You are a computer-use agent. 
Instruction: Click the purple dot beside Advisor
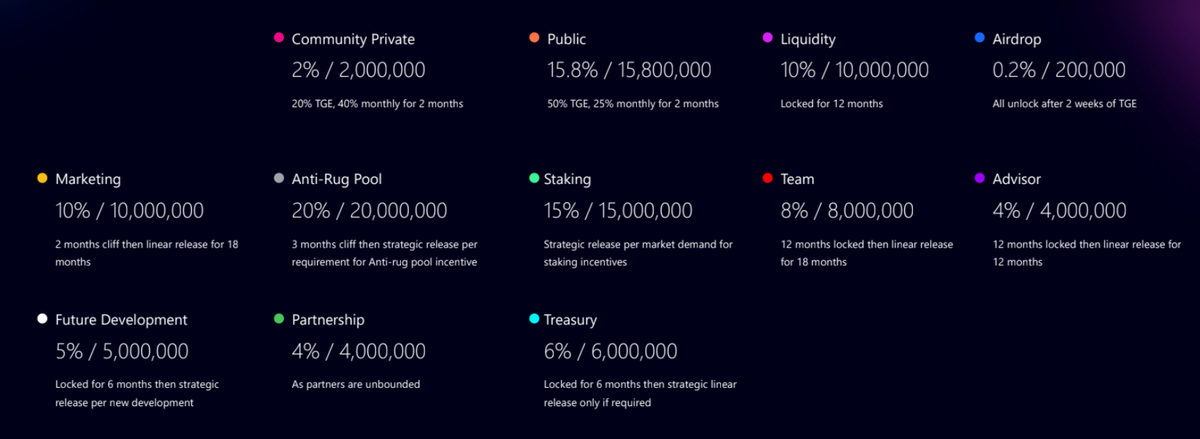(980, 179)
